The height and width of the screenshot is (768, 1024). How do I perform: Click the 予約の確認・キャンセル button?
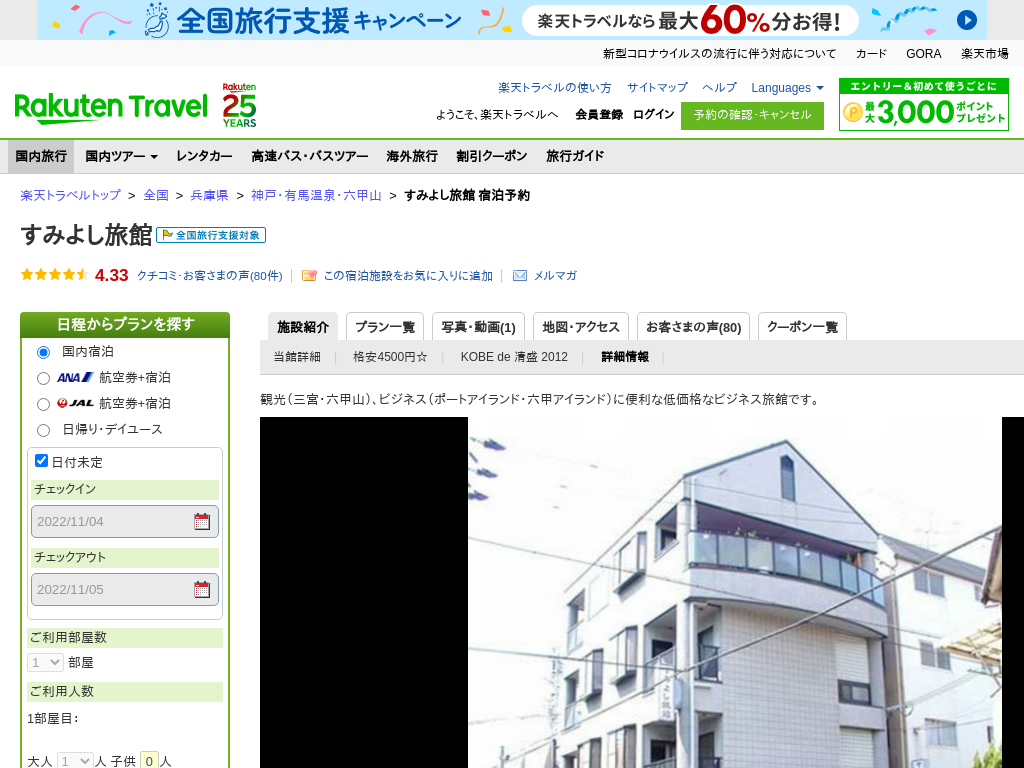coord(752,116)
